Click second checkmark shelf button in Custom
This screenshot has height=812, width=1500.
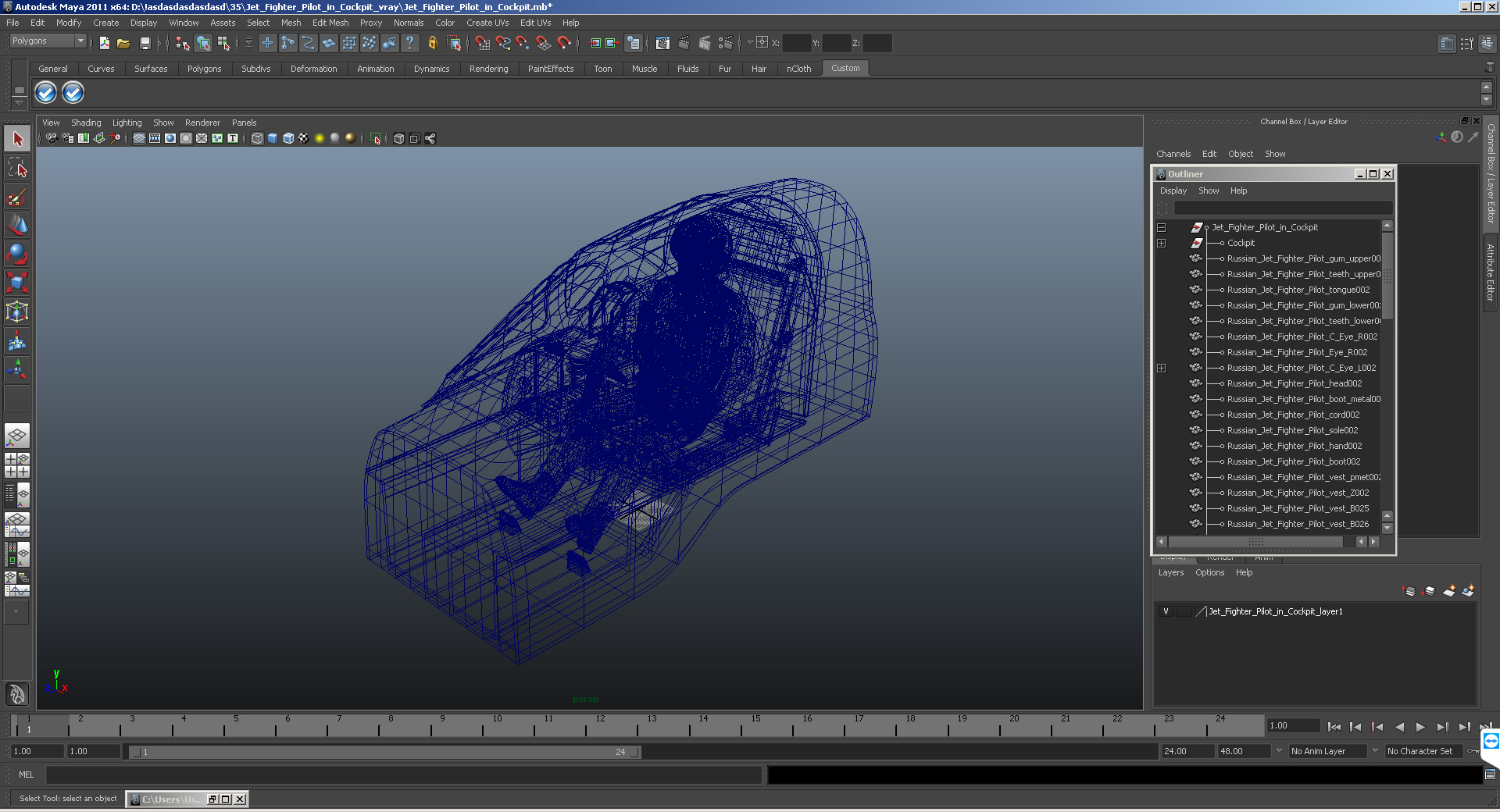(x=73, y=93)
